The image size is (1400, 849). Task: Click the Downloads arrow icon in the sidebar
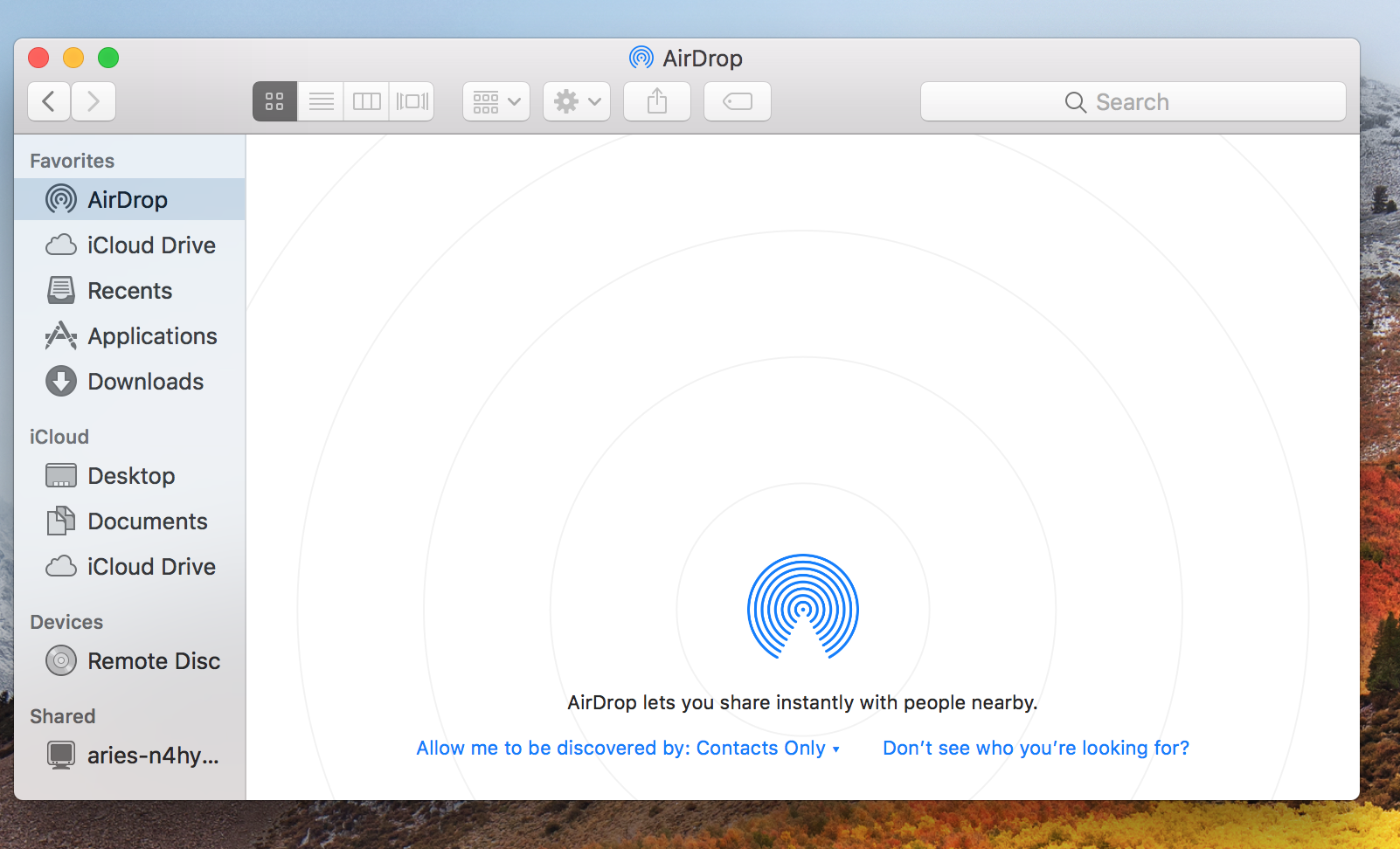[x=61, y=381]
